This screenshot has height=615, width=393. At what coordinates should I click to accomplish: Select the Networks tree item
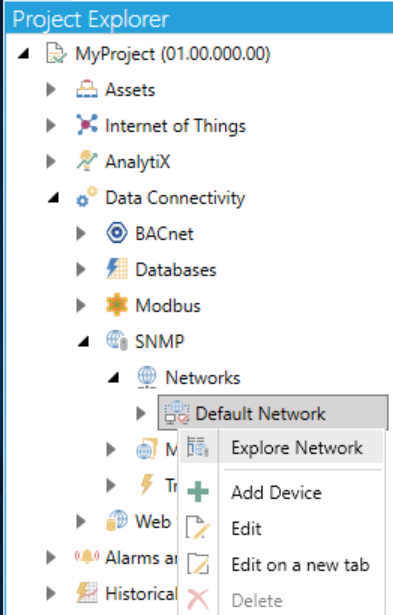coord(203,378)
